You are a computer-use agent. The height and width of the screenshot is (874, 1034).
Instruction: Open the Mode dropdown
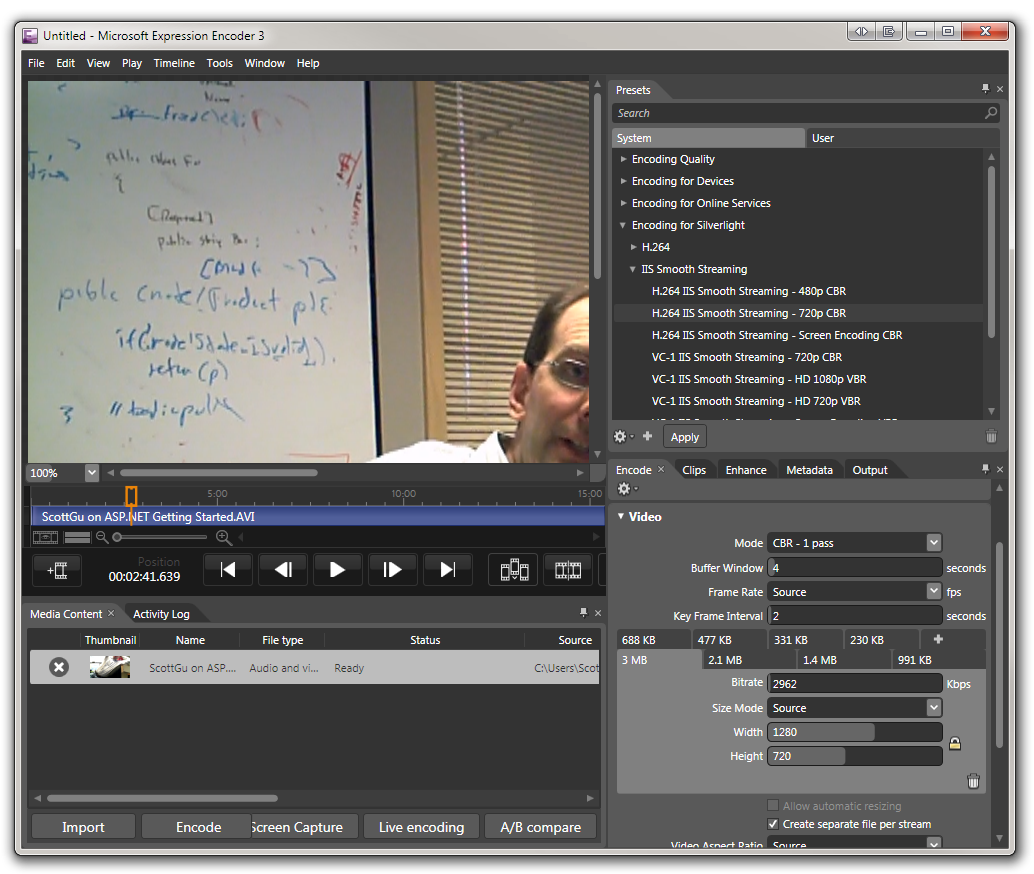934,543
